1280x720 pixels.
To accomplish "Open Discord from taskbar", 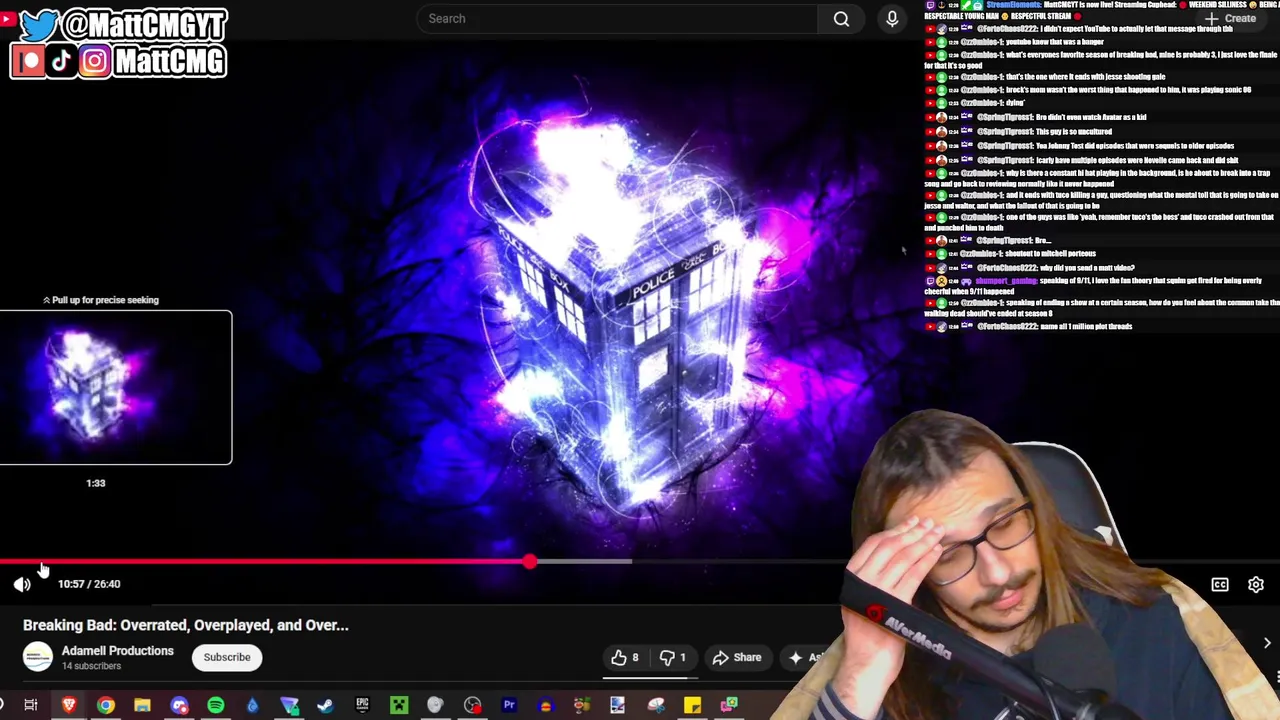I will point(179,706).
